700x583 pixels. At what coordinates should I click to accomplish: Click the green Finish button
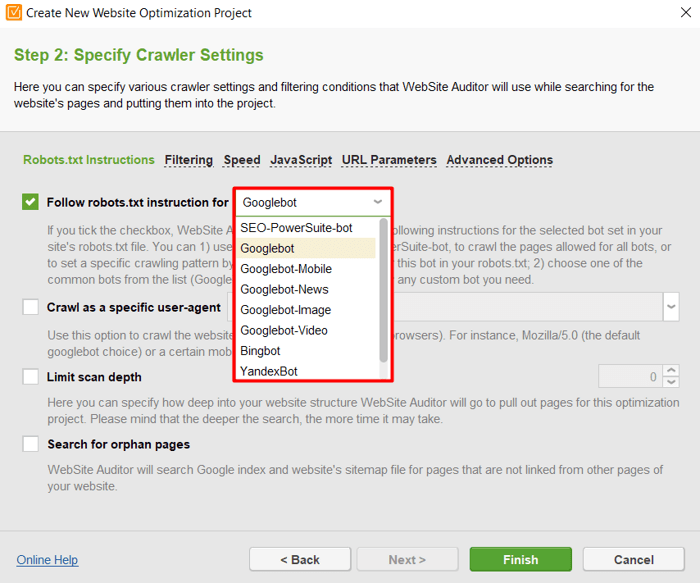[521, 559]
